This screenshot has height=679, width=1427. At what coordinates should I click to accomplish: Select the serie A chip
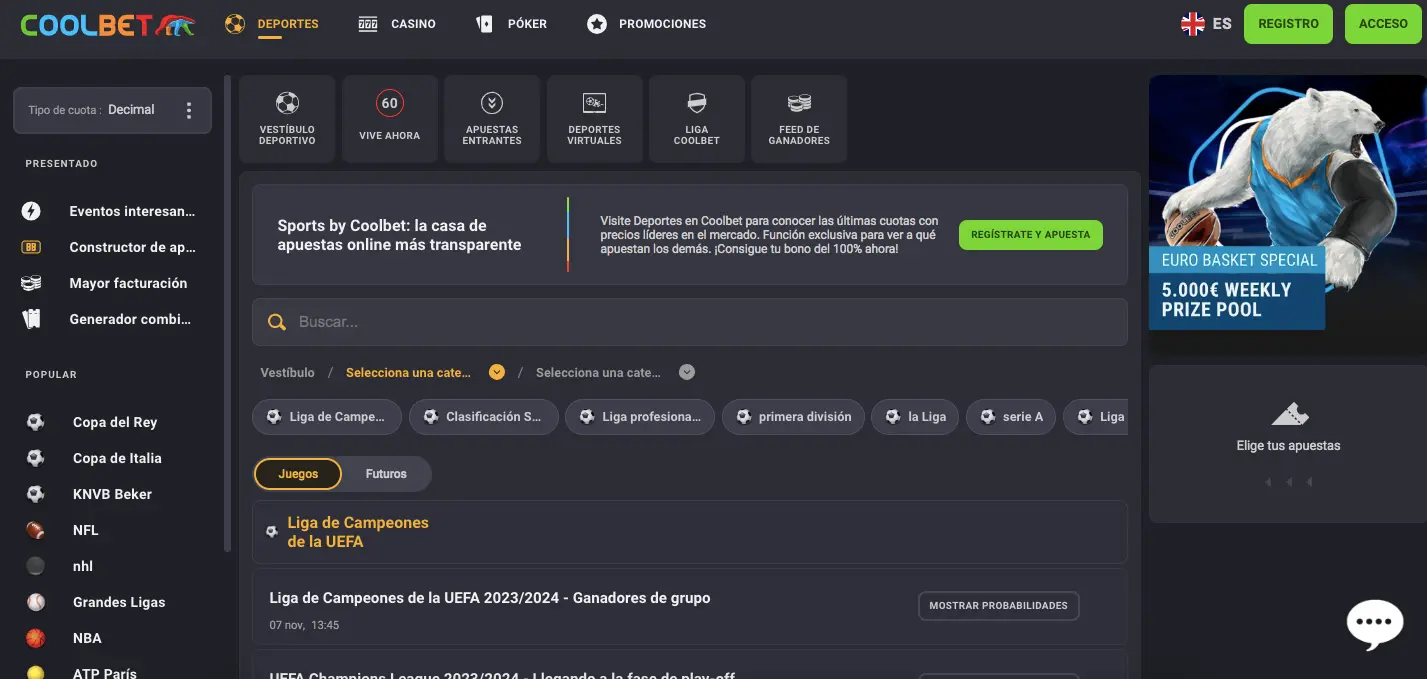(1010, 417)
